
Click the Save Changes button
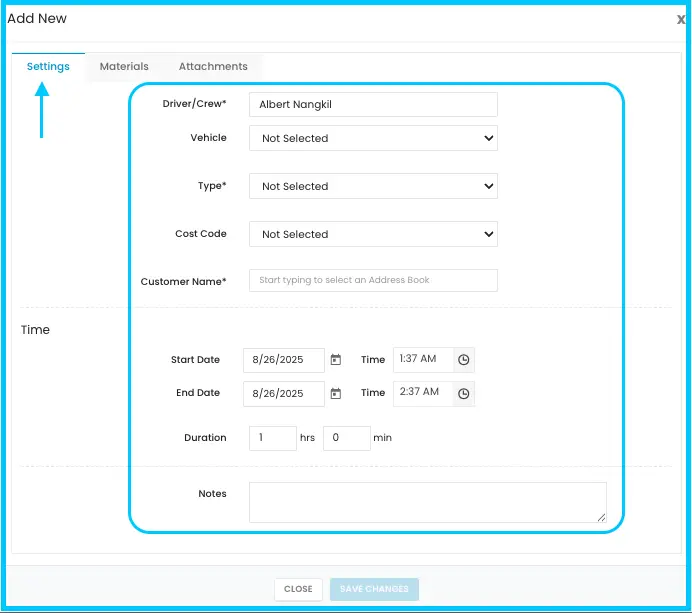[x=374, y=589]
